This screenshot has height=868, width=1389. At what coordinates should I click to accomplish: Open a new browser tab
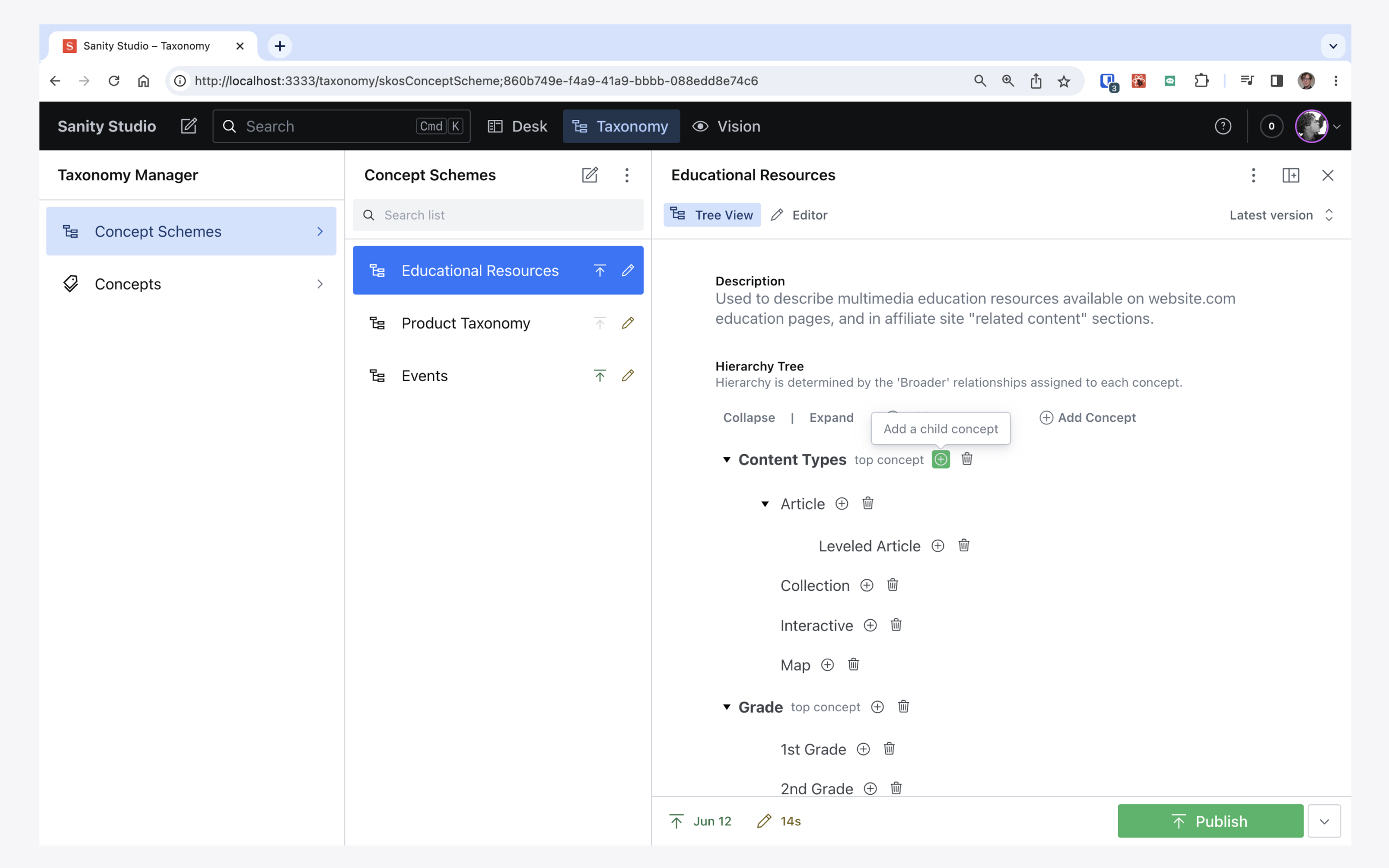(280, 46)
